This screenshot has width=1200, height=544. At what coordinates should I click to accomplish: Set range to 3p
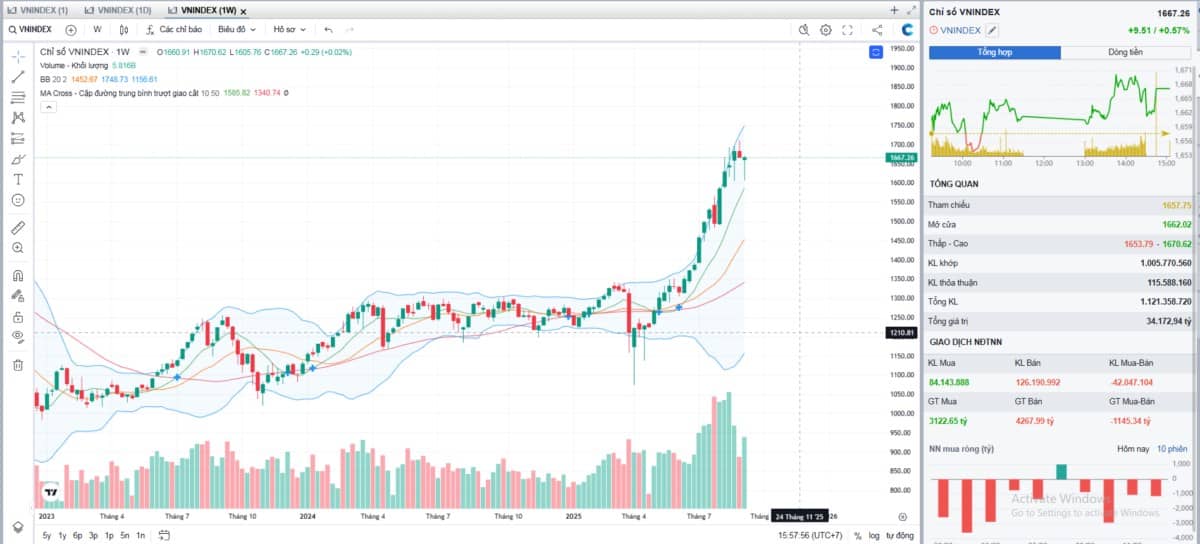coord(93,536)
